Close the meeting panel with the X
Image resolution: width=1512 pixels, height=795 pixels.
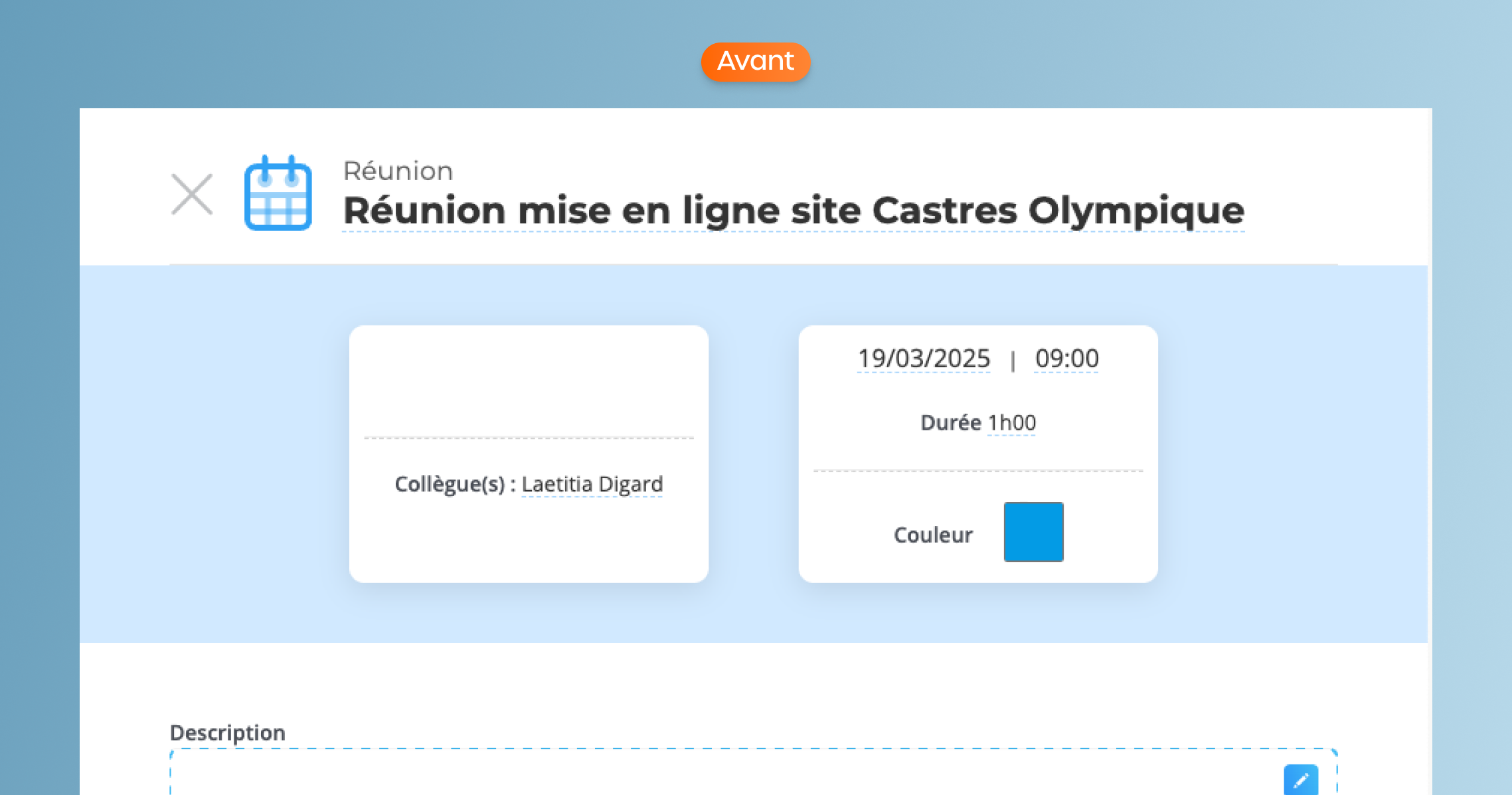(x=192, y=195)
